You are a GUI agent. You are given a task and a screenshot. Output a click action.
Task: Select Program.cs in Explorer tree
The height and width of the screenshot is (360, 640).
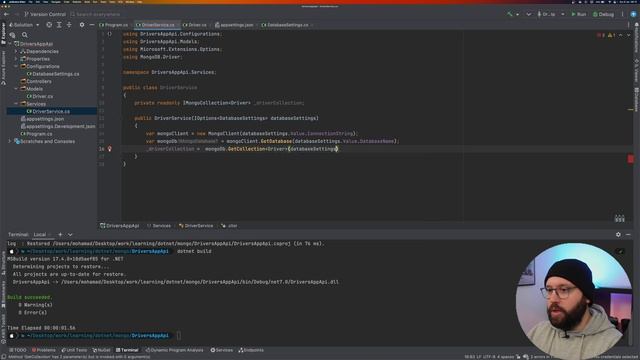pyautogui.click(x=36, y=134)
